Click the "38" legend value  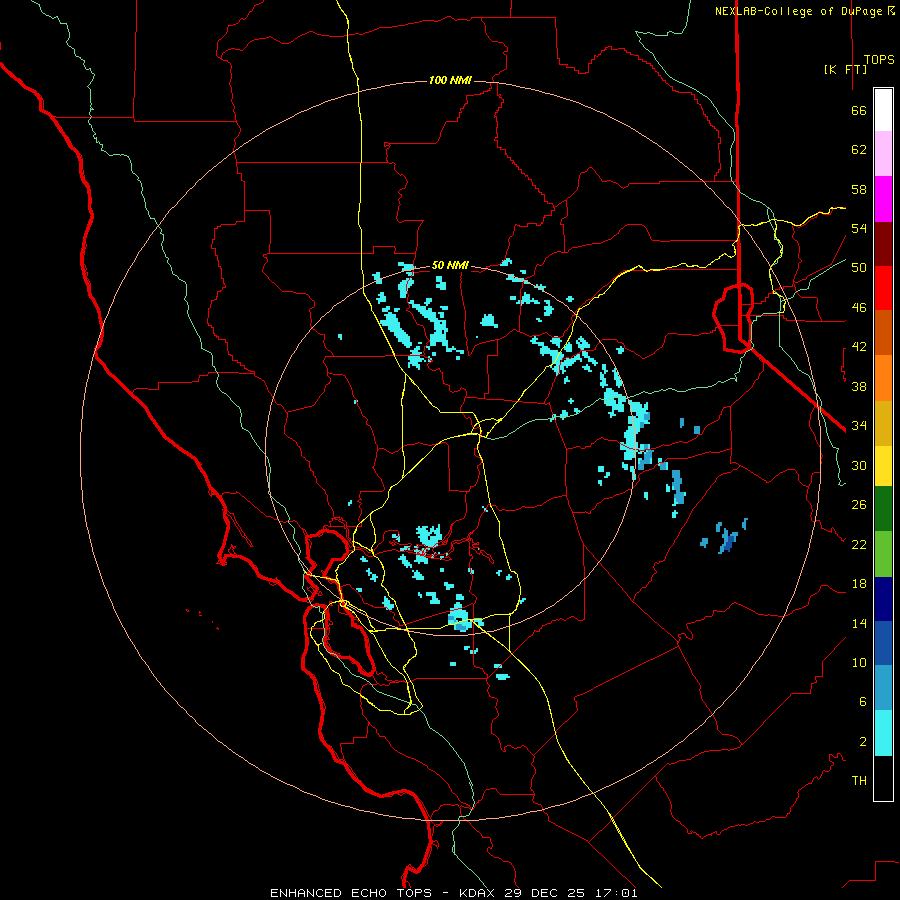coord(859,386)
